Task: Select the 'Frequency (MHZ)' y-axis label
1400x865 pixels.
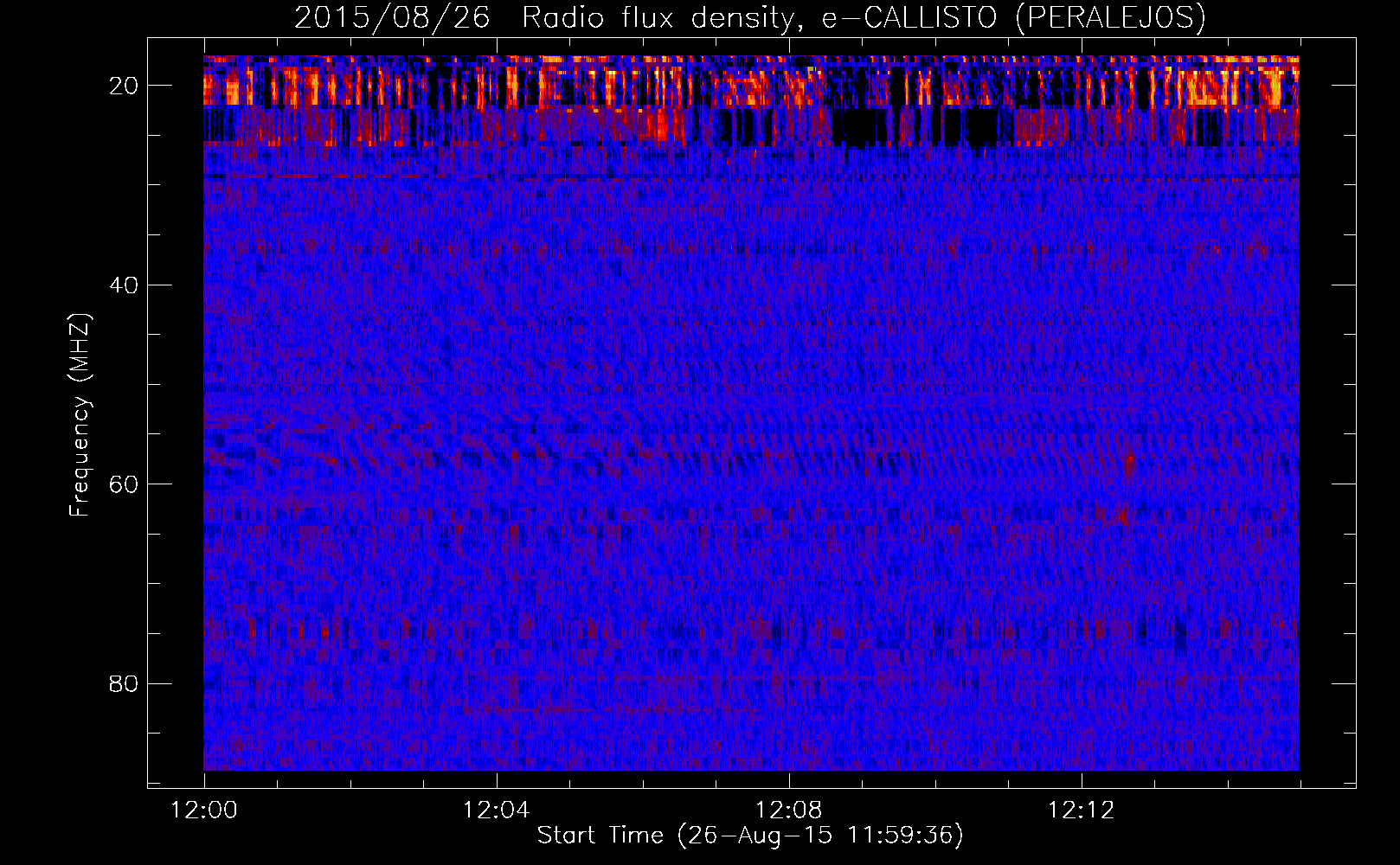Action: 79,415
